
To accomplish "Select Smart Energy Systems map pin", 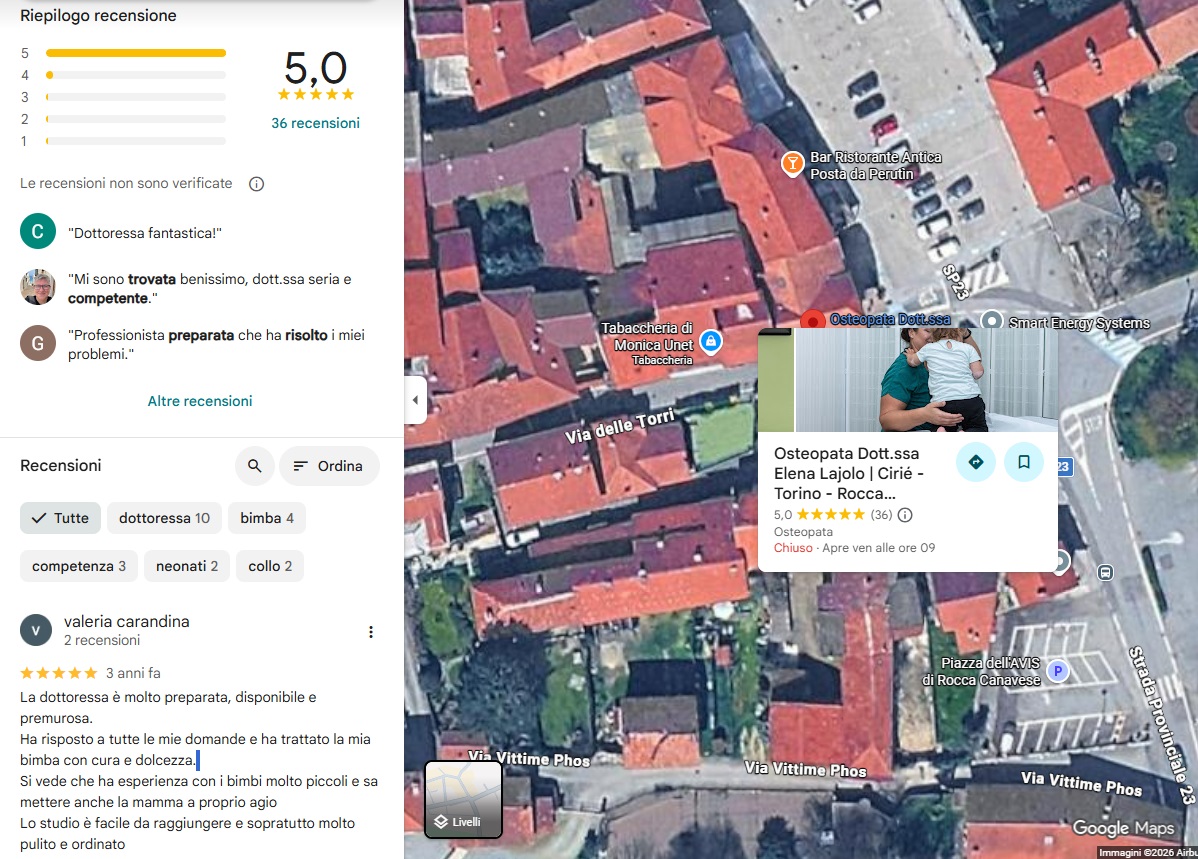I will (x=992, y=320).
